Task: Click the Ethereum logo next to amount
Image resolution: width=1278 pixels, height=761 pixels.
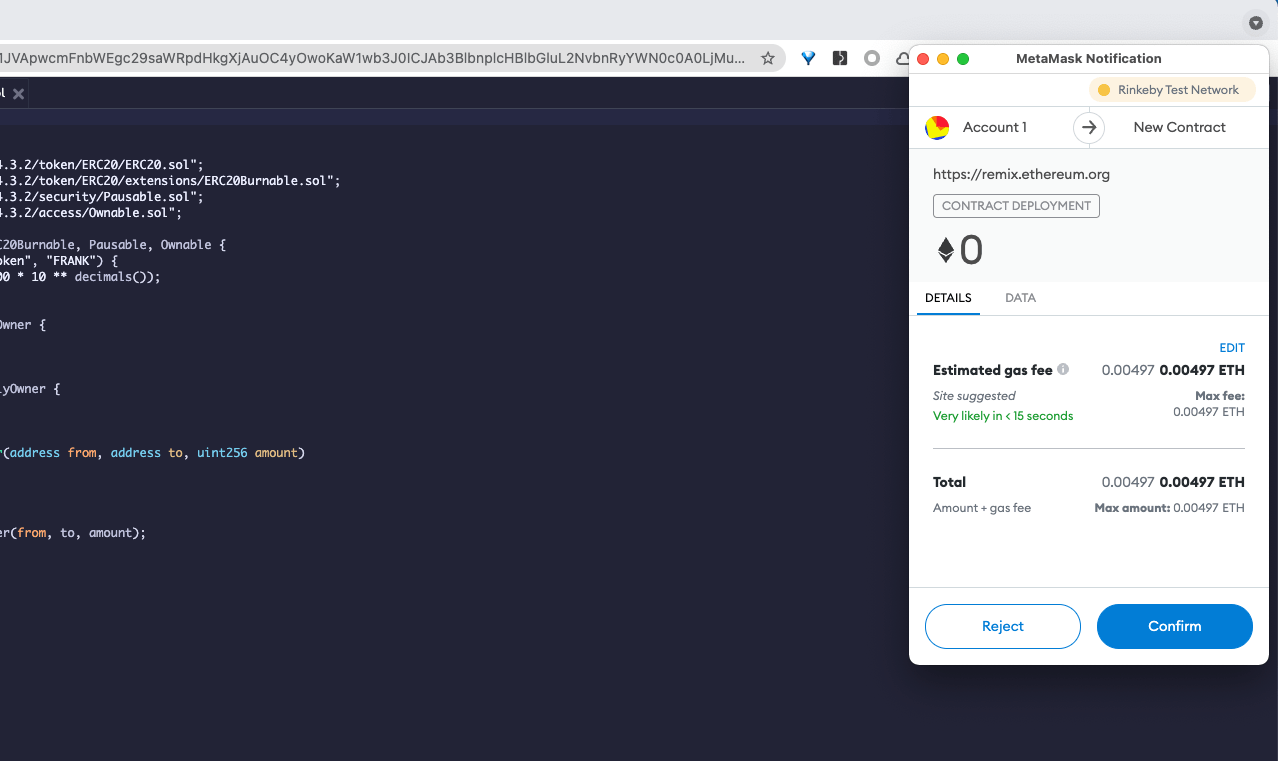Action: pyautogui.click(x=945, y=250)
